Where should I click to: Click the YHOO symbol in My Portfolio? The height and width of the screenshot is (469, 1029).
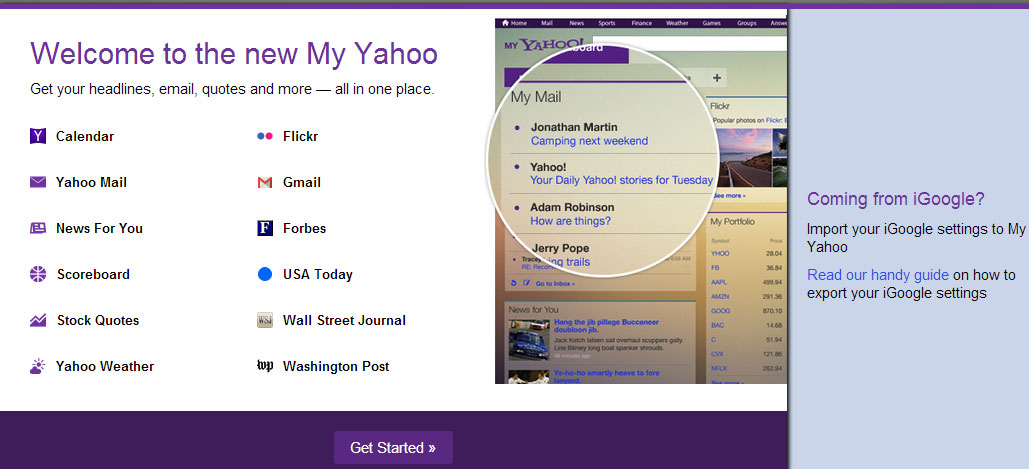(x=720, y=253)
